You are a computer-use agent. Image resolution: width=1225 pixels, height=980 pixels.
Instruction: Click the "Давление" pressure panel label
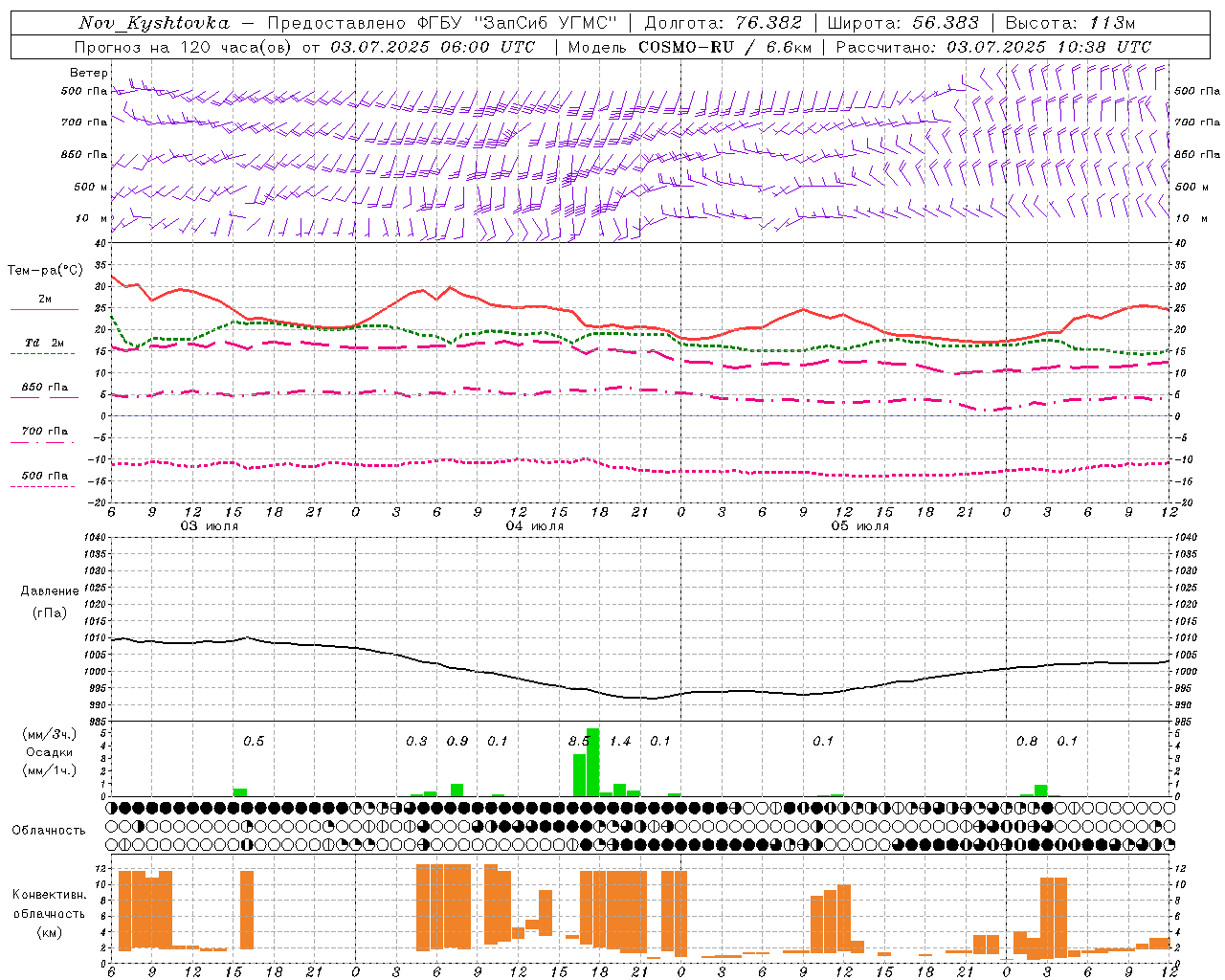[x=50, y=591]
